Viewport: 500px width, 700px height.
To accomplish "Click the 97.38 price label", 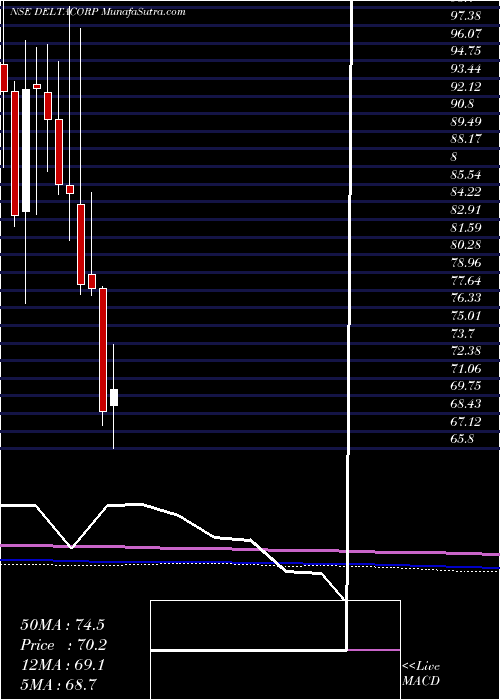I will point(466,16).
